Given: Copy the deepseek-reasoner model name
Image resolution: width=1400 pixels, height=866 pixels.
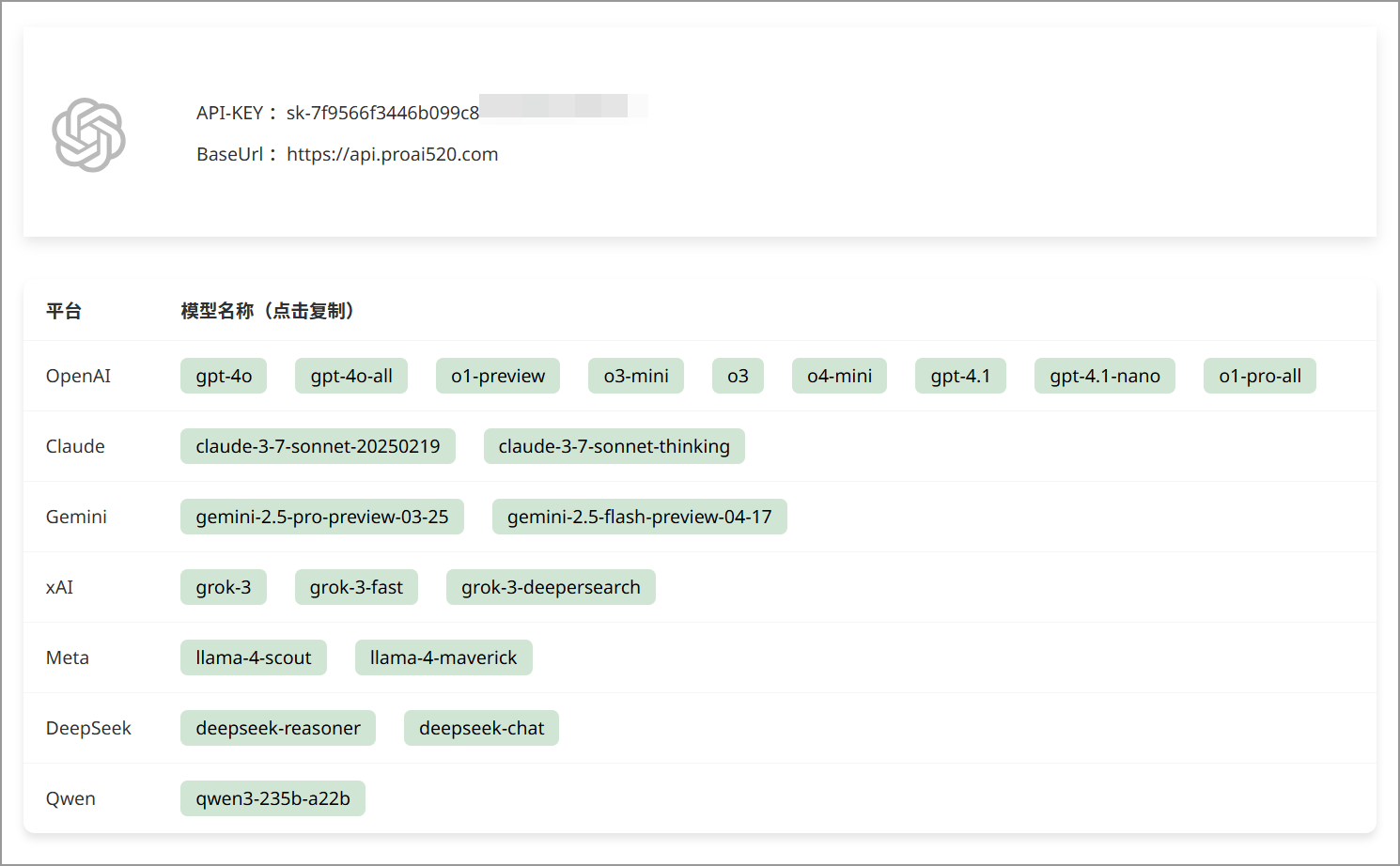Looking at the screenshot, I should 278,728.
